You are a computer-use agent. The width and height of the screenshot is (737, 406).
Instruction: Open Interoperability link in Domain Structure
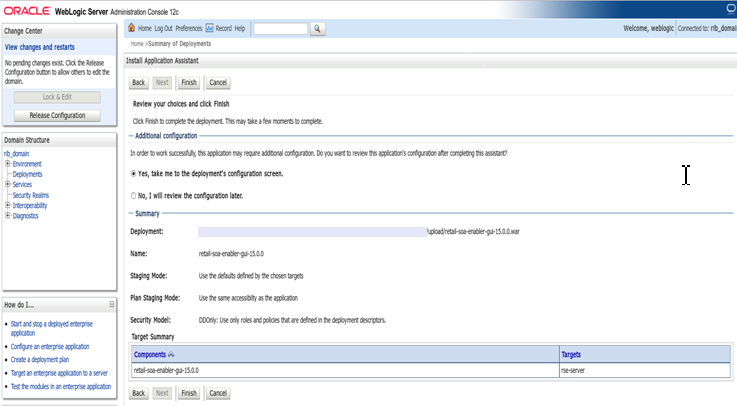pyautogui.click(x=30, y=206)
